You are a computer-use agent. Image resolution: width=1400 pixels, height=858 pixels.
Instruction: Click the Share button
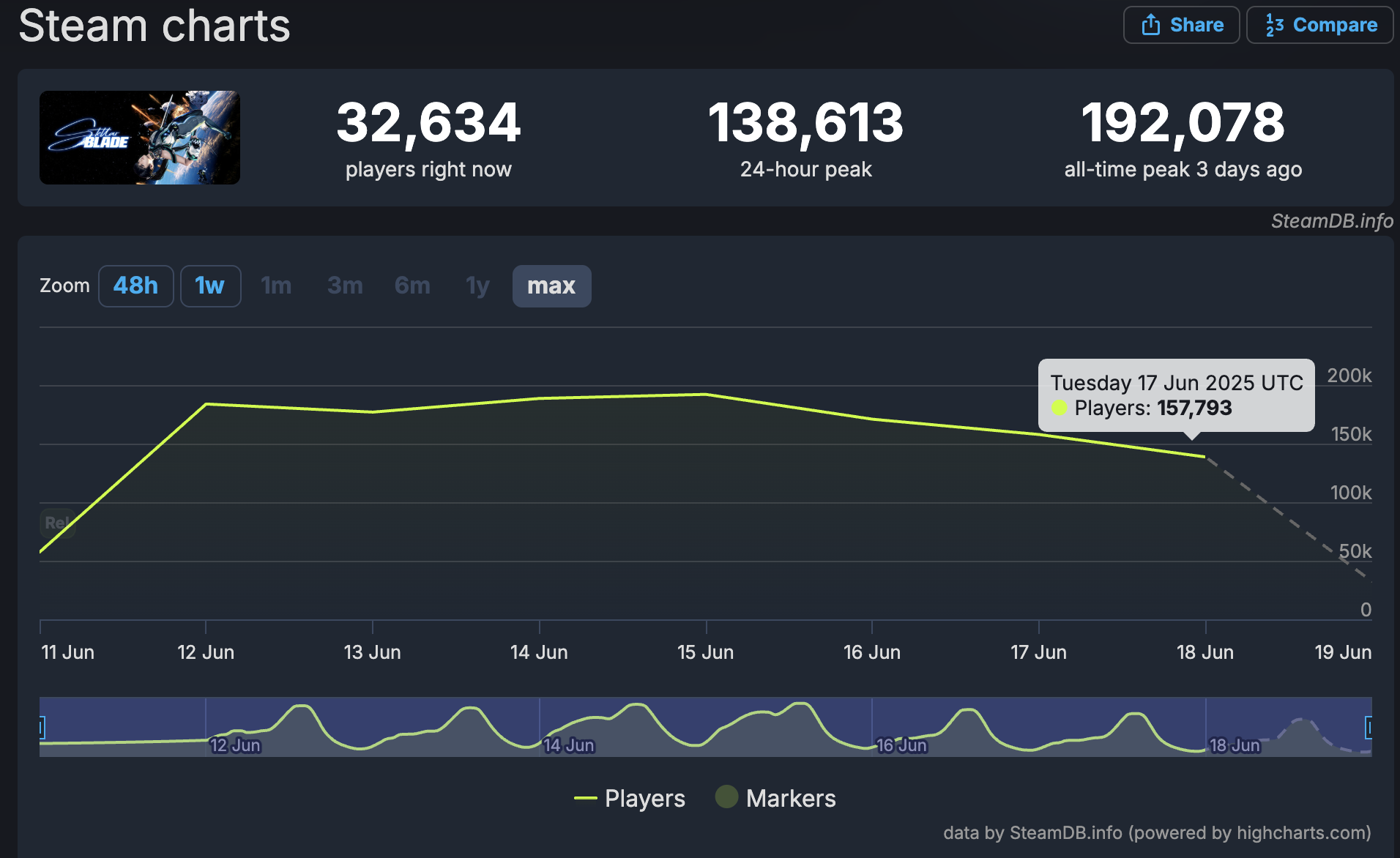[x=1181, y=25]
